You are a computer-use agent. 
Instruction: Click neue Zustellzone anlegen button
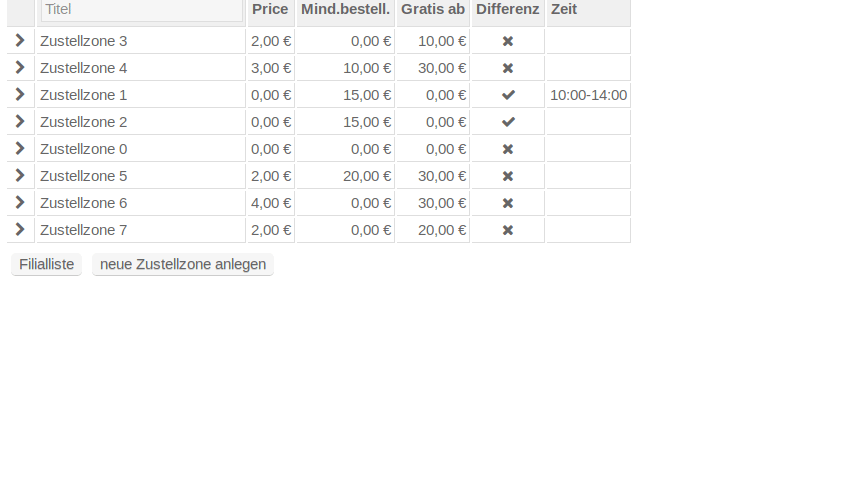coord(183,265)
